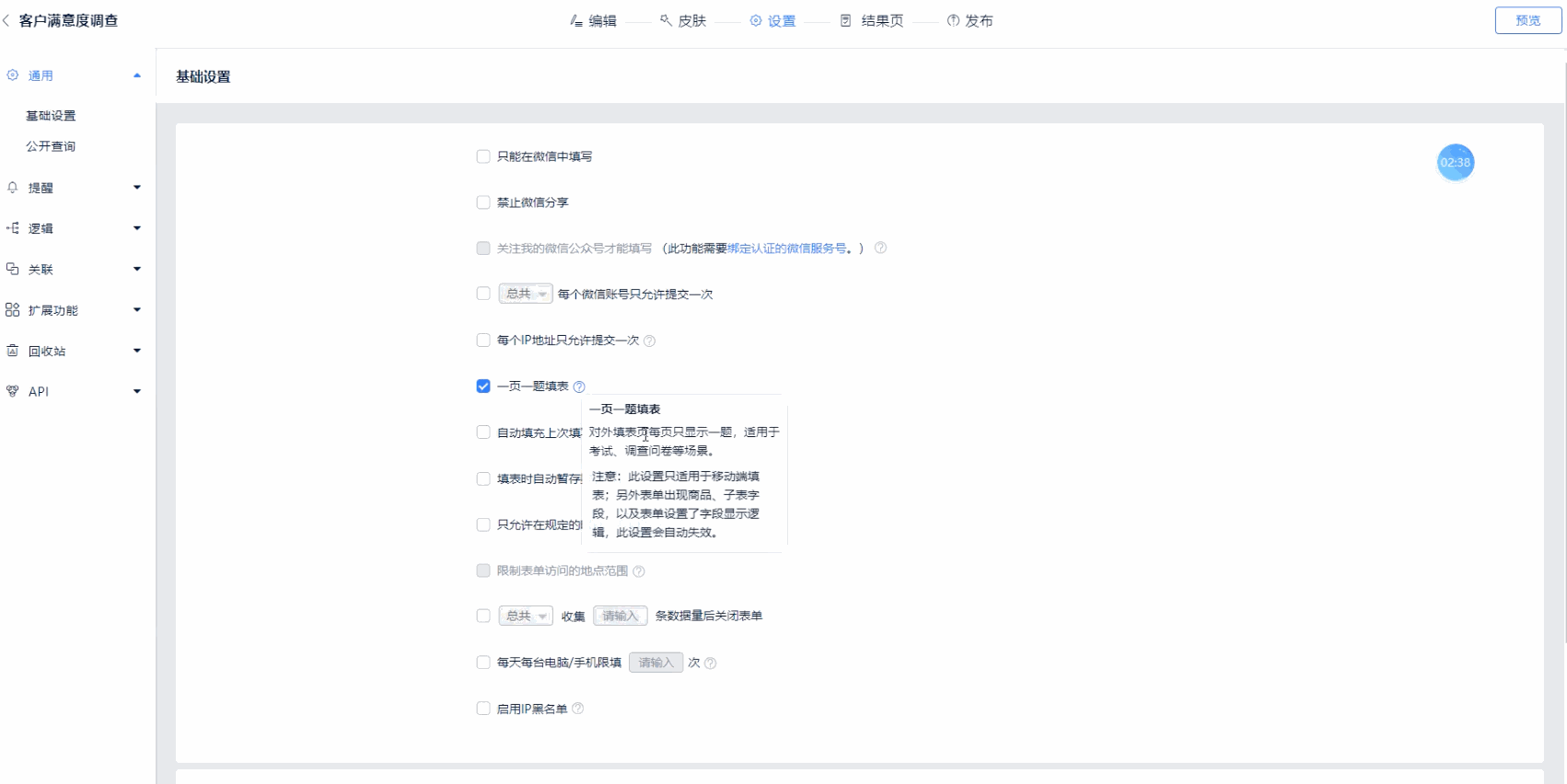Click help icon beside 每个IP地址只允许提交一次
1567x784 pixels.
pos(649,340)
